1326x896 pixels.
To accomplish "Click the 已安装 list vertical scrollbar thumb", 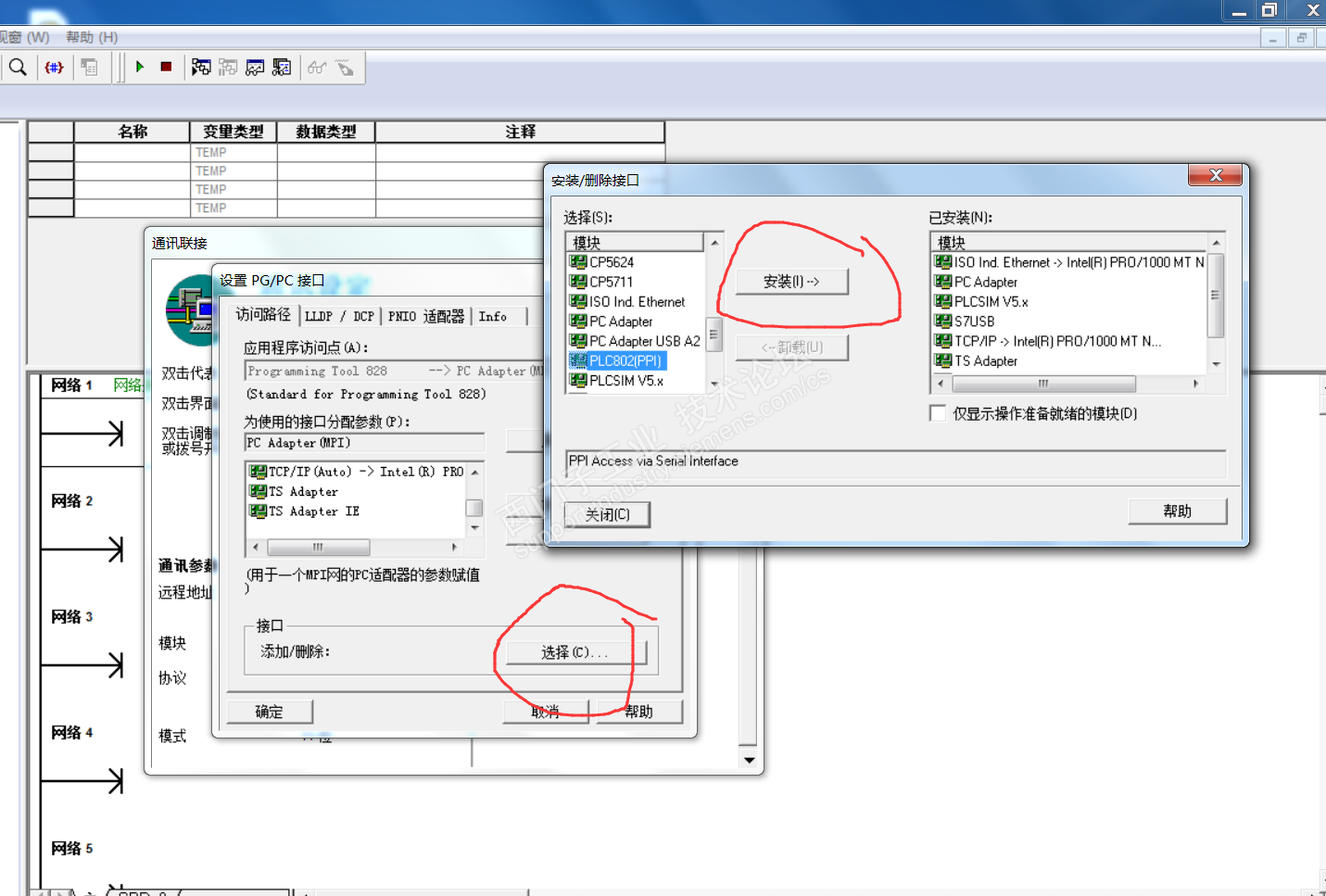I will [1216, 296].
